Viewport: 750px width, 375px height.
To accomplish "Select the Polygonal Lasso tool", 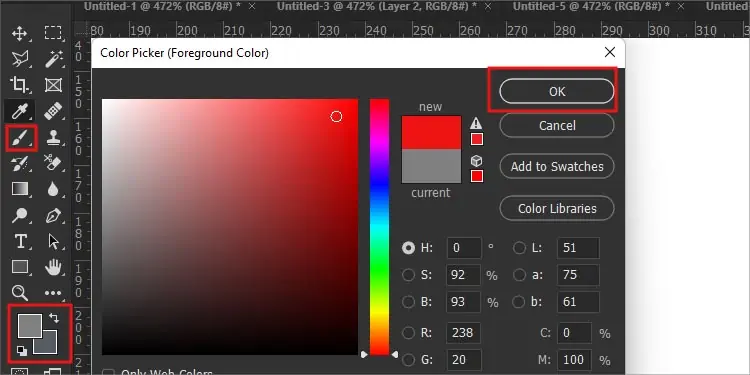I will pos(20,59).
